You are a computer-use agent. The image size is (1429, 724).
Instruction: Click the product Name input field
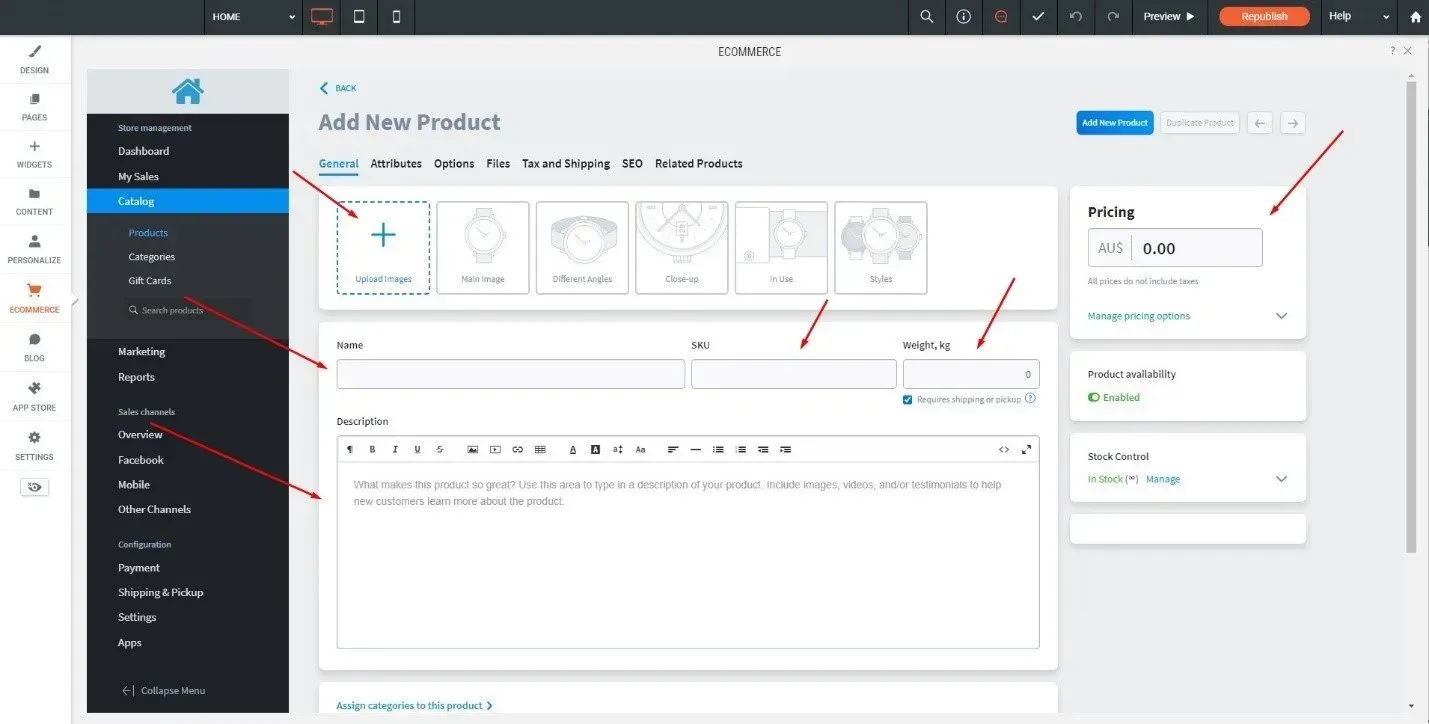coord(511,374)
